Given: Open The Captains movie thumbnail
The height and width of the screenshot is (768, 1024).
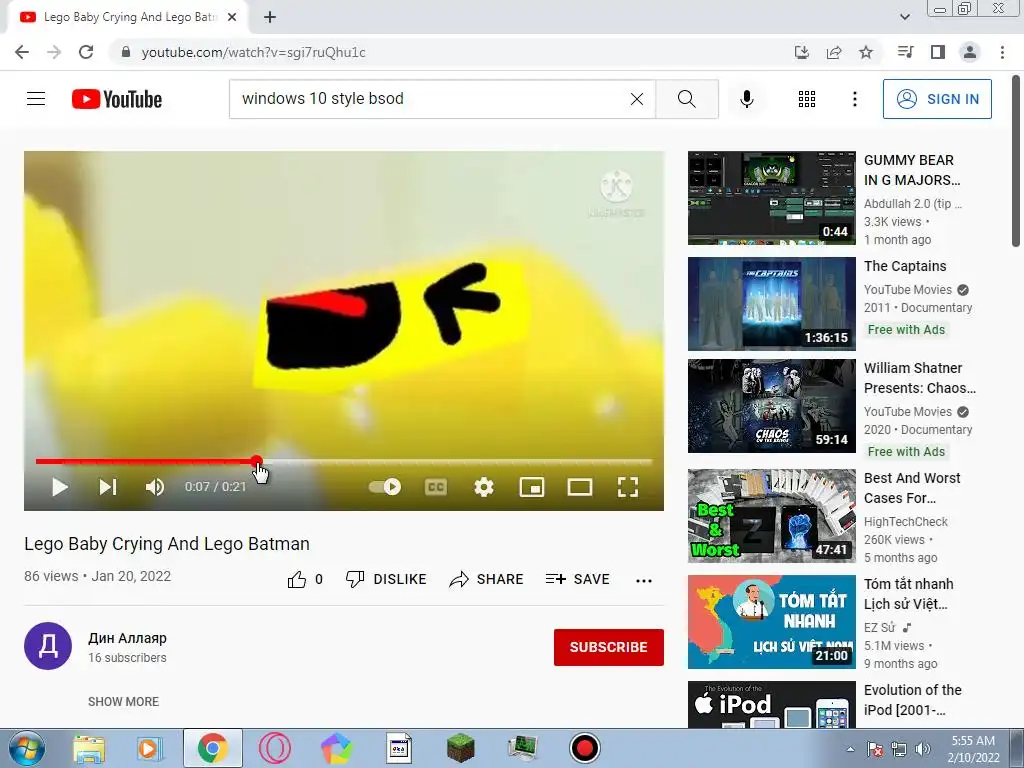Looking at the screenshot, I should (771, 304).
